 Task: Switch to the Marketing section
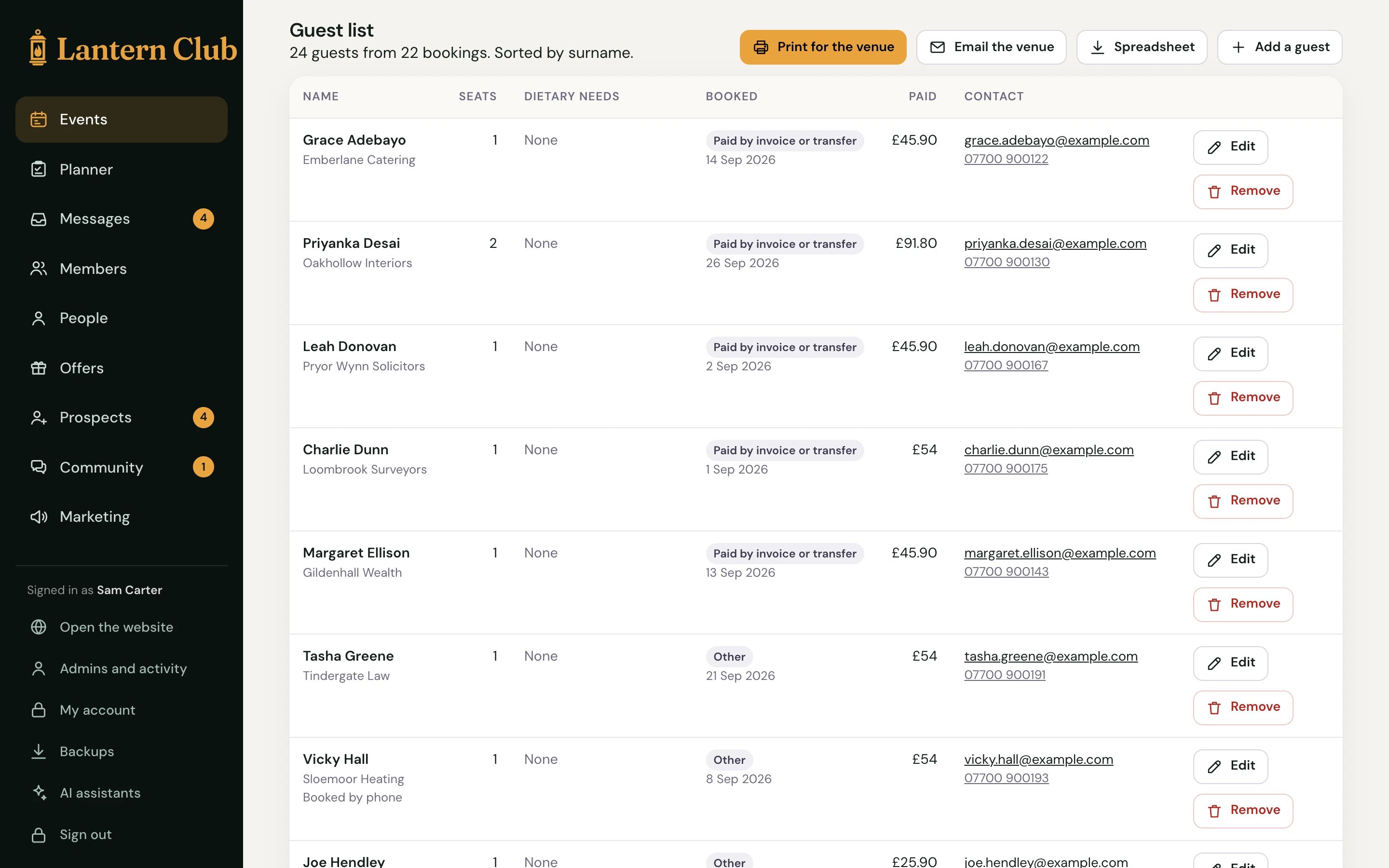121,516
